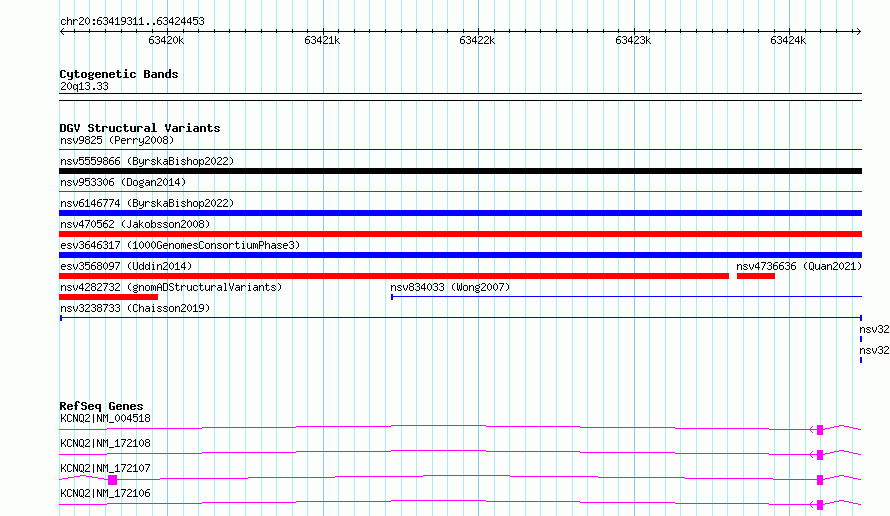Click the long red esv3568097 variant bar
Screen dimensions: 890x516
(394, 276)
